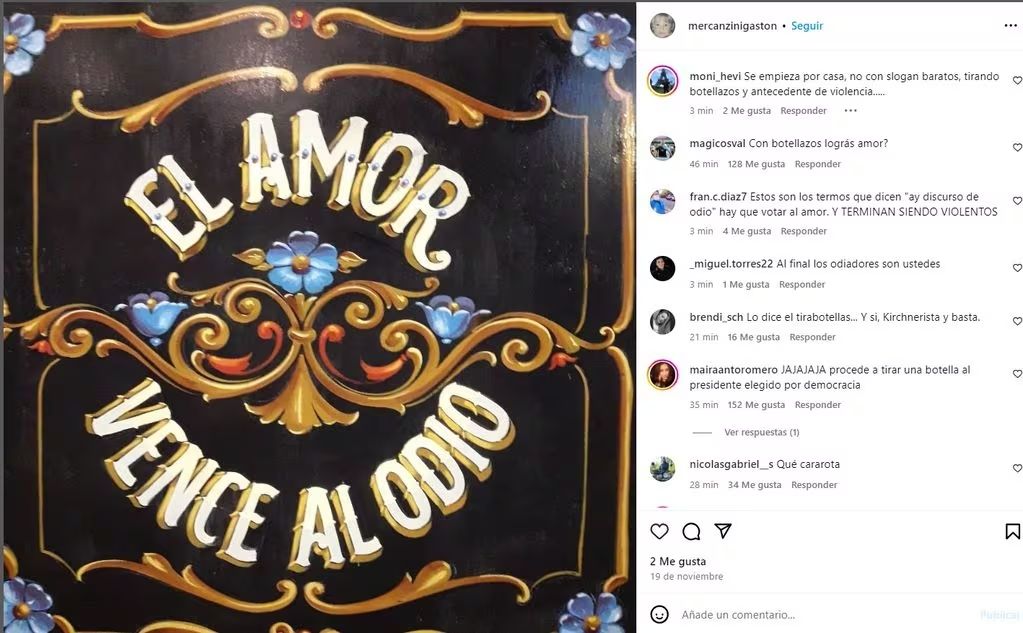The image size is (1023, 633).
Task: Share post via paper plane icon
Action: 723,531
